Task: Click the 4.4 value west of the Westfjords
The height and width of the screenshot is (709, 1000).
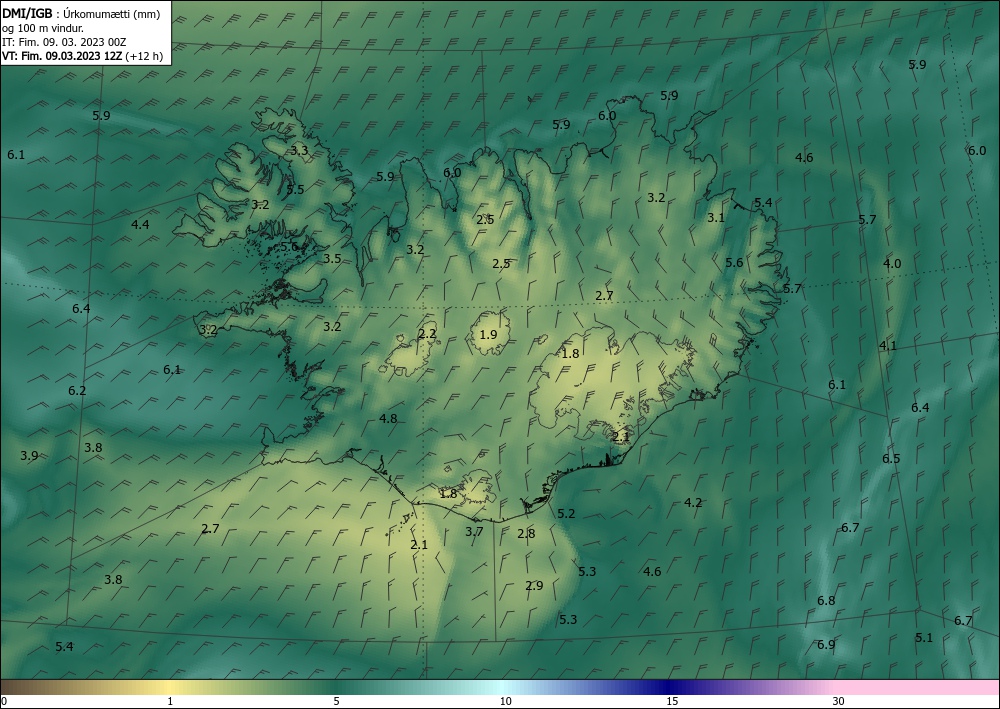Action: 140,224
